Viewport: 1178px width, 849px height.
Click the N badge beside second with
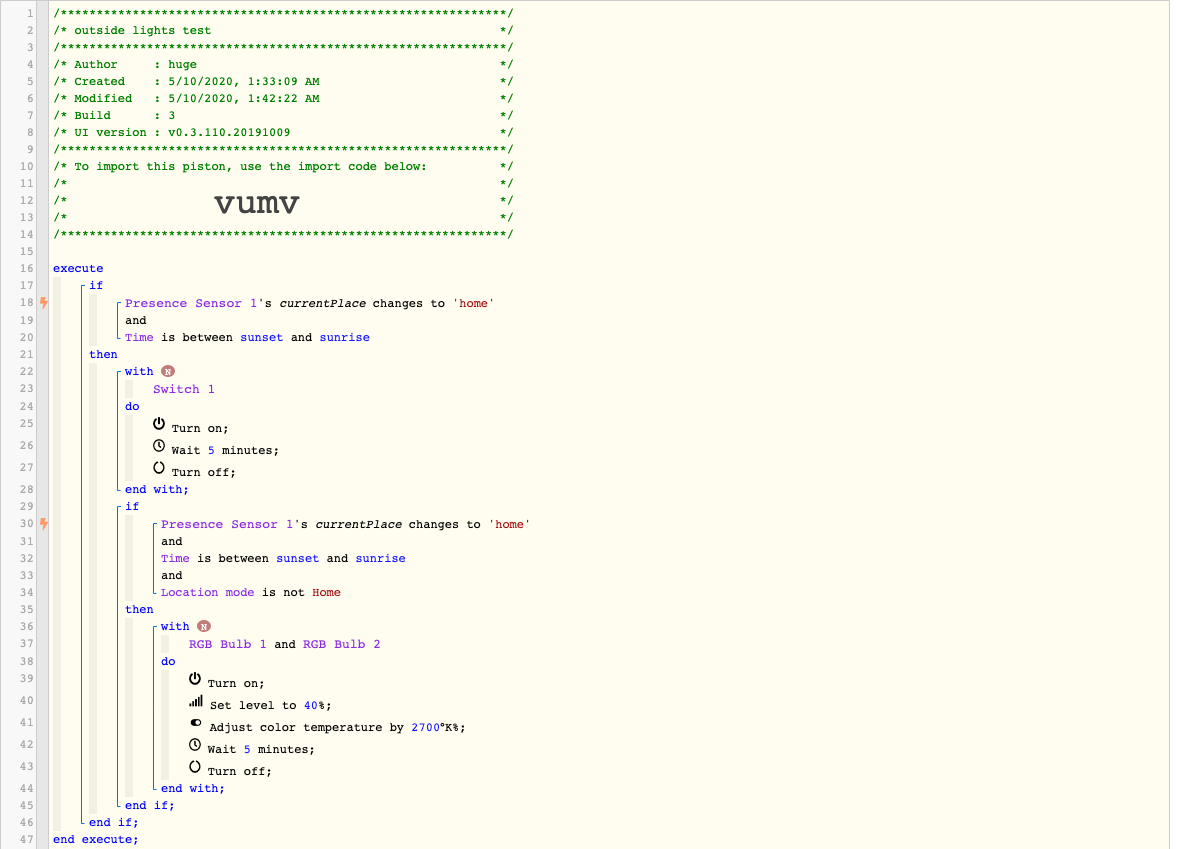(x=204, y=626)
